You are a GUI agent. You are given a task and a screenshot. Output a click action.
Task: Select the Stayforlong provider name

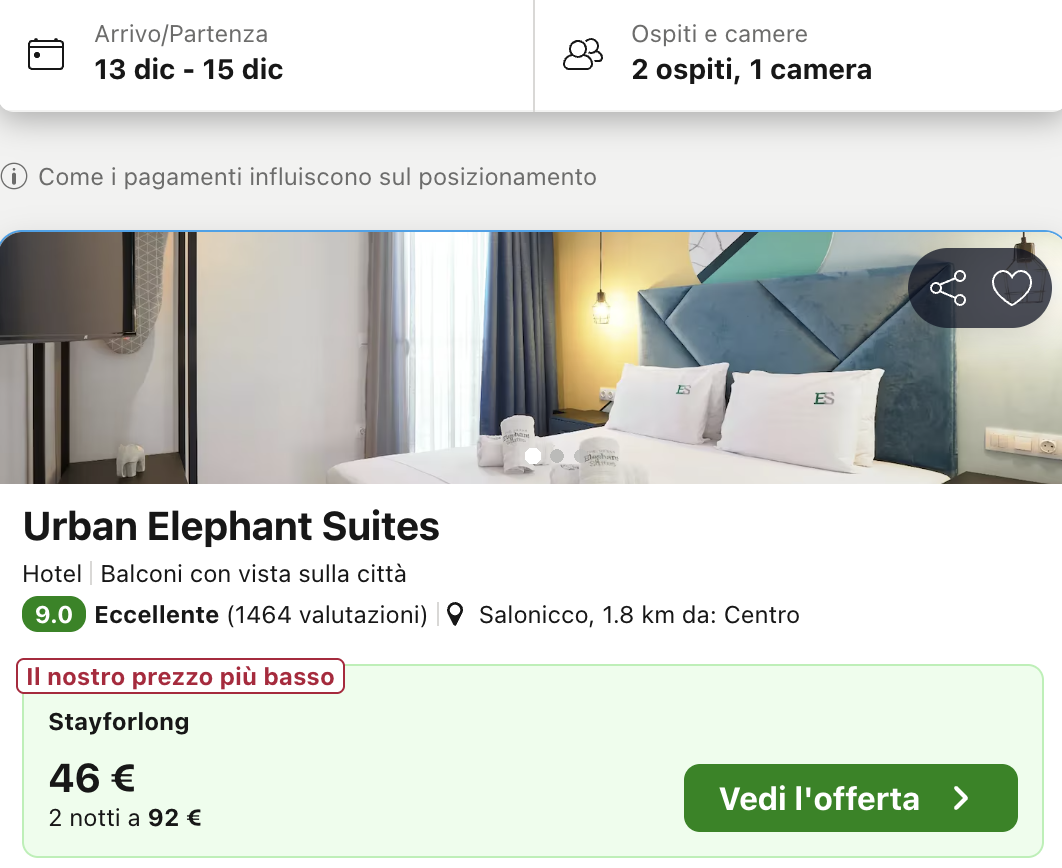pos(119,721)
